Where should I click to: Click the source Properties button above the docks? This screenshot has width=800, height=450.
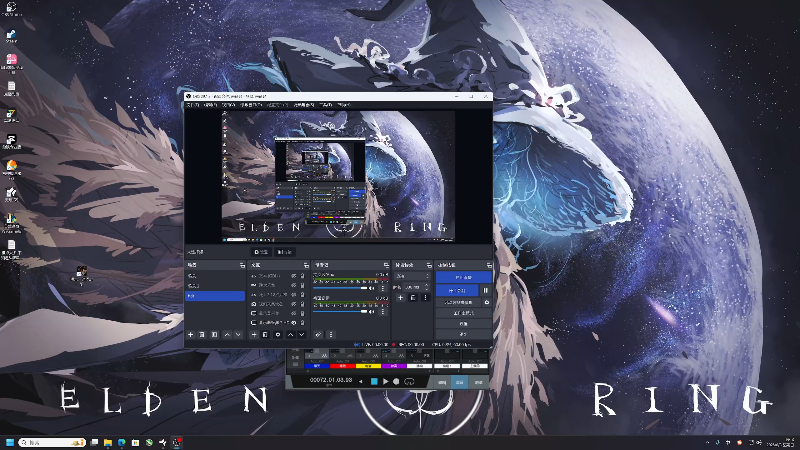click(262, 252)
